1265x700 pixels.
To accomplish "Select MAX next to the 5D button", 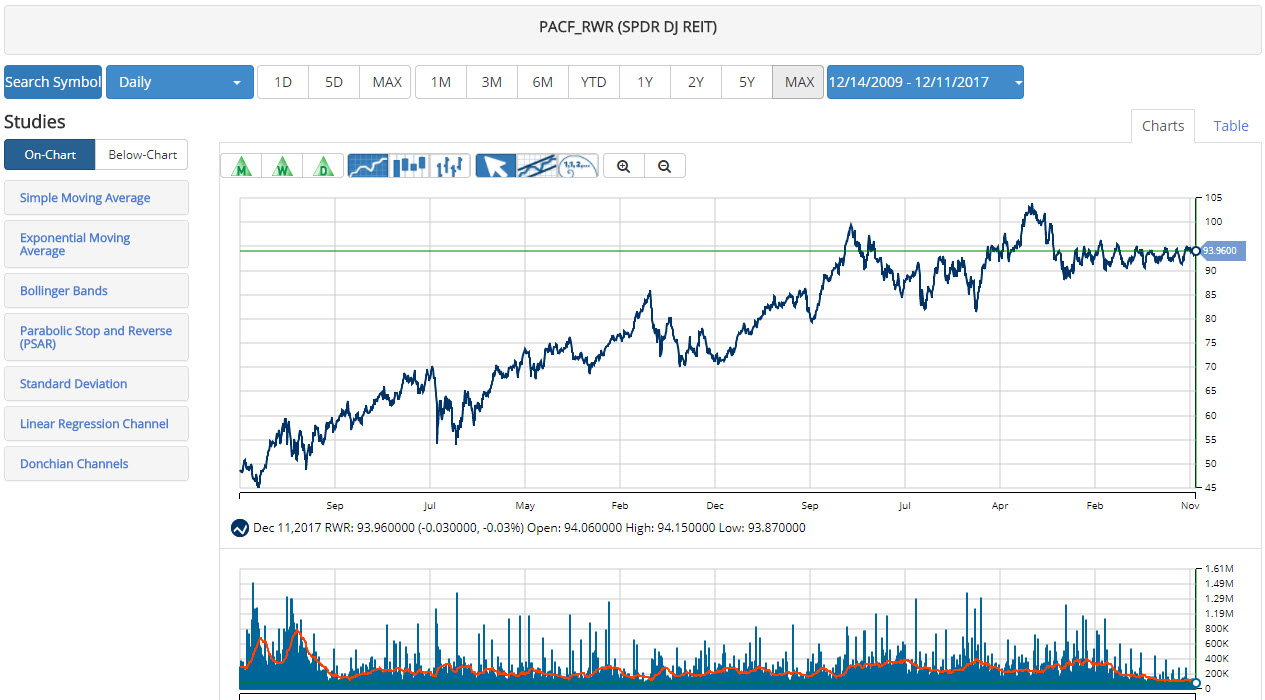I will 386,82.
